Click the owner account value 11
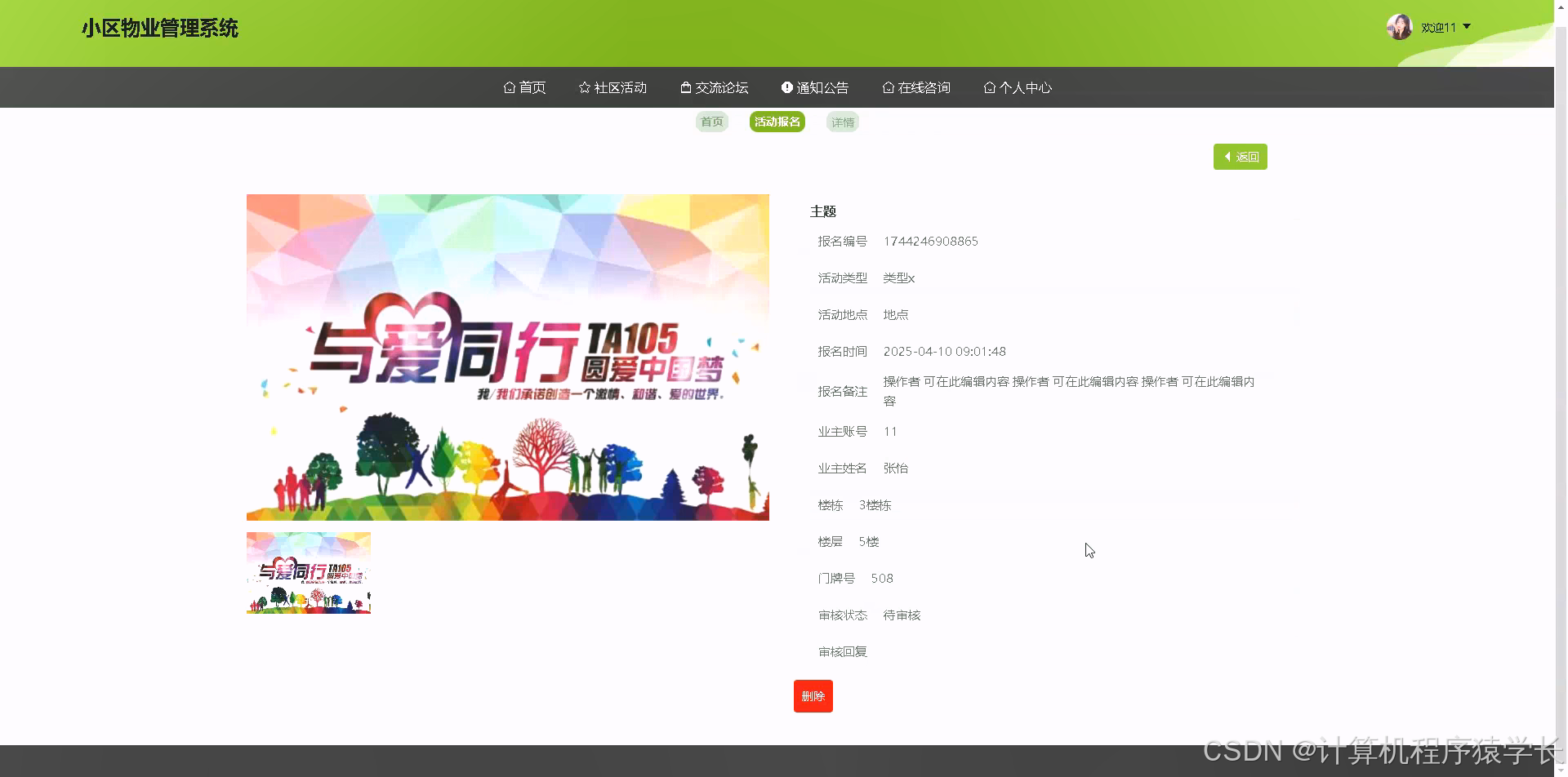Viewport: 1568px width, 777px height. pyautogui.click(x=890, y=432)
